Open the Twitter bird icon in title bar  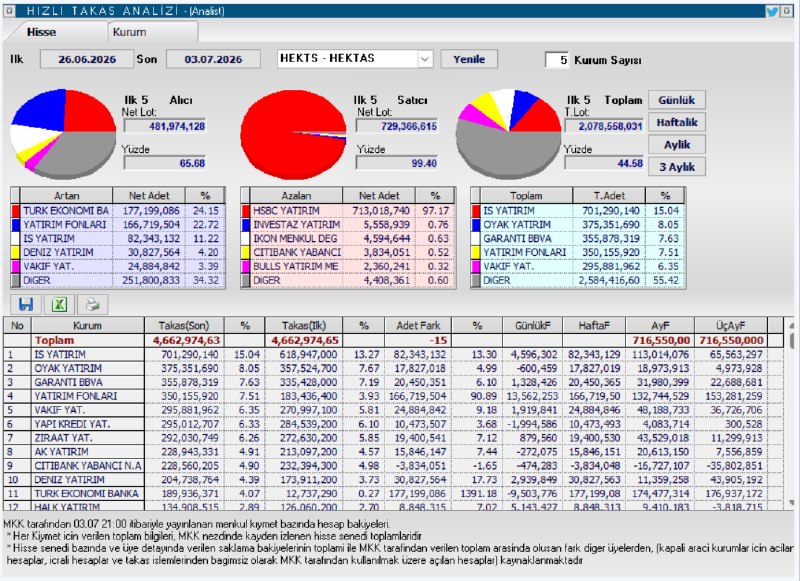[772, 11]
